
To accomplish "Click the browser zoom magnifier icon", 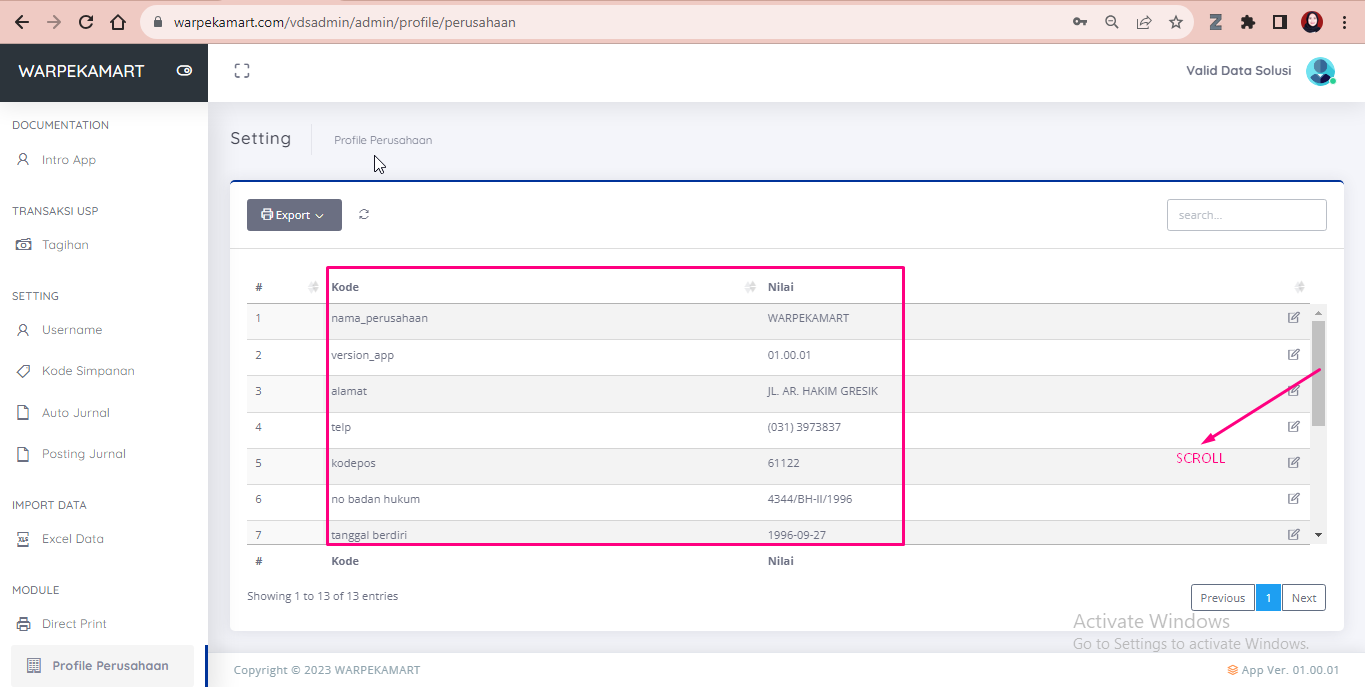I will pos(1111,22).
